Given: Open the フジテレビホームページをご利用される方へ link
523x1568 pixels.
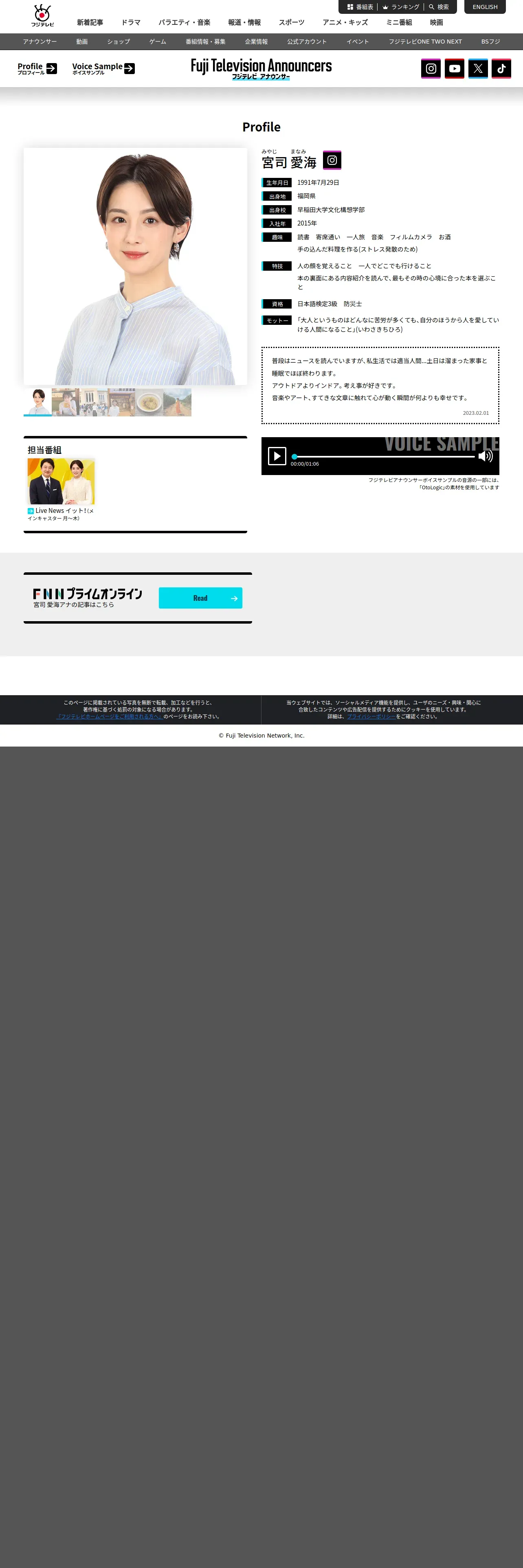Looking at the screenshot, I should tap(110, 716).
